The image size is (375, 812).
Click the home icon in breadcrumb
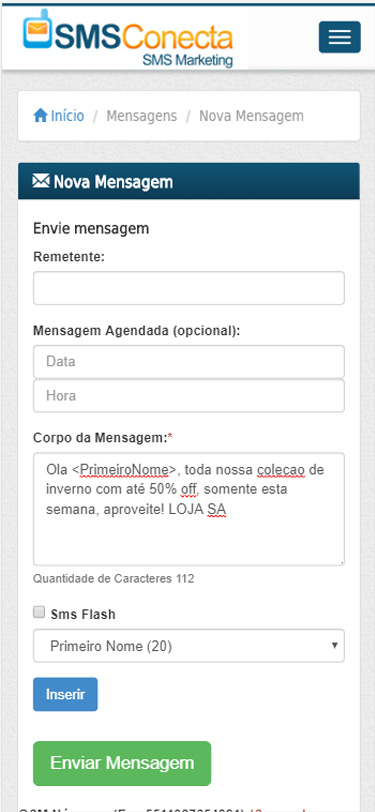point(40,115)
